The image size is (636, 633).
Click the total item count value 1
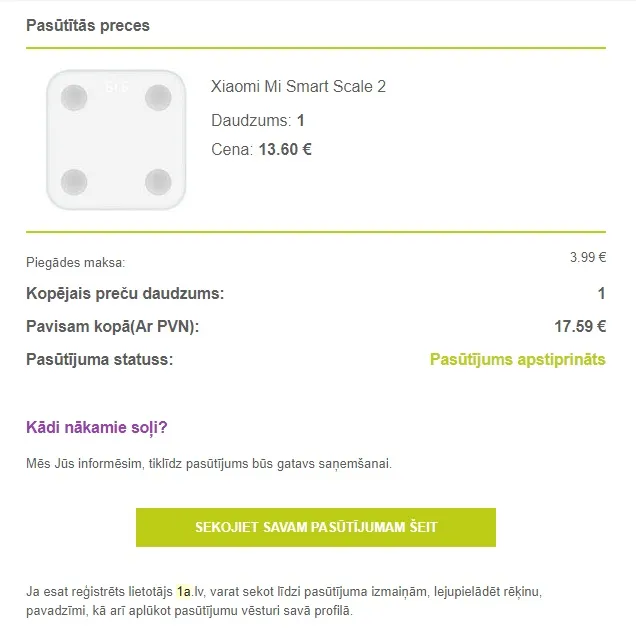(602, 293)
